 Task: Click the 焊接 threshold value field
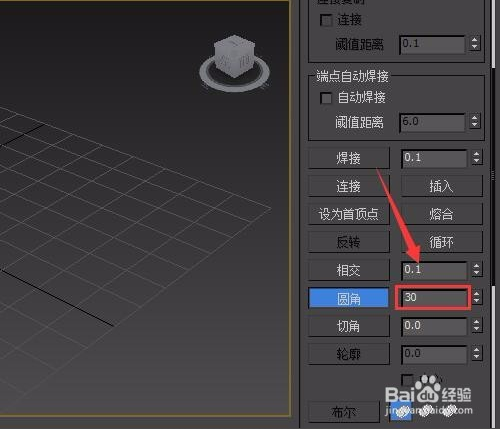434,158
